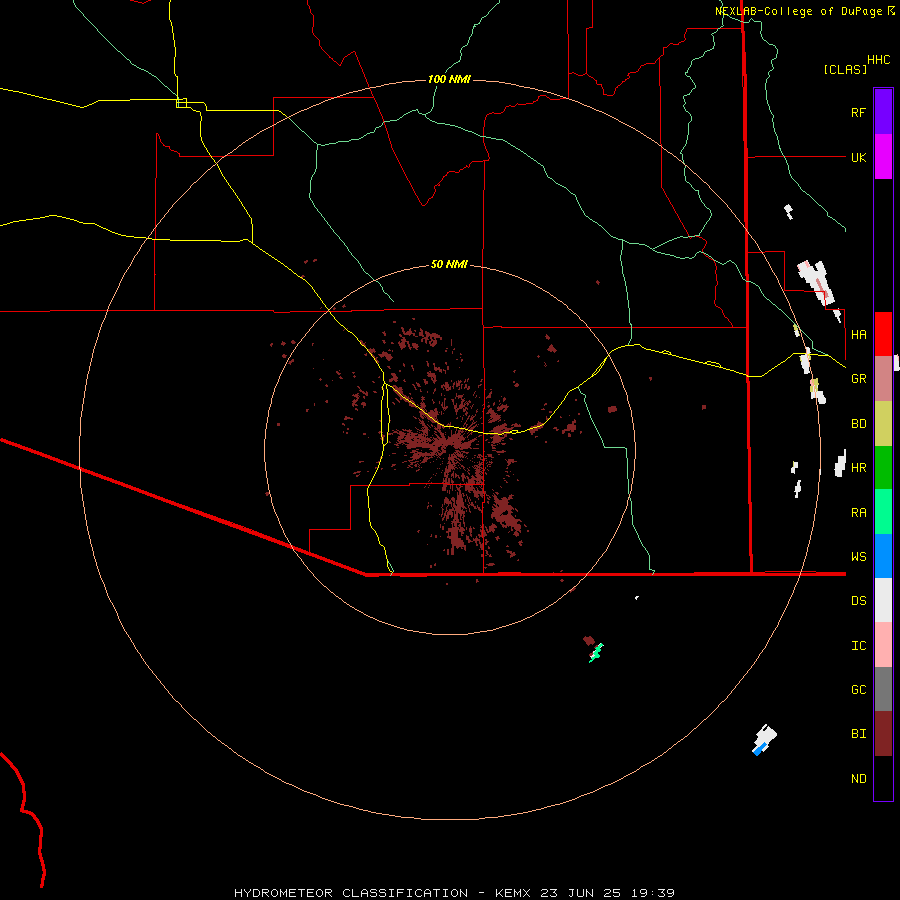Screen dimensions: 900x900
Task: Click the BD yellow legend swatch
Action: tap(883, 424)
